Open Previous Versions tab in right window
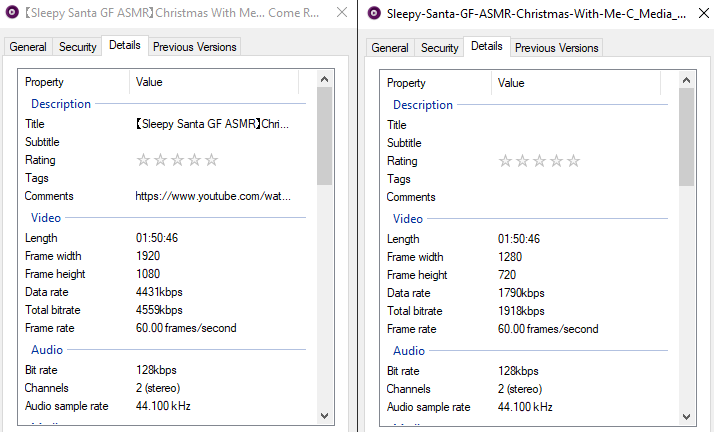Viewport: 714px width, 432px height. point(556,48)
